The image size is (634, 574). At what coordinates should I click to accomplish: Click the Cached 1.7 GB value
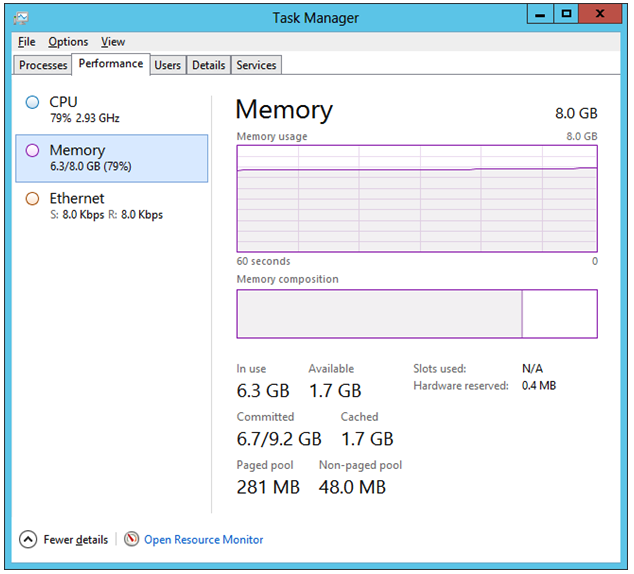pos(367,439)
